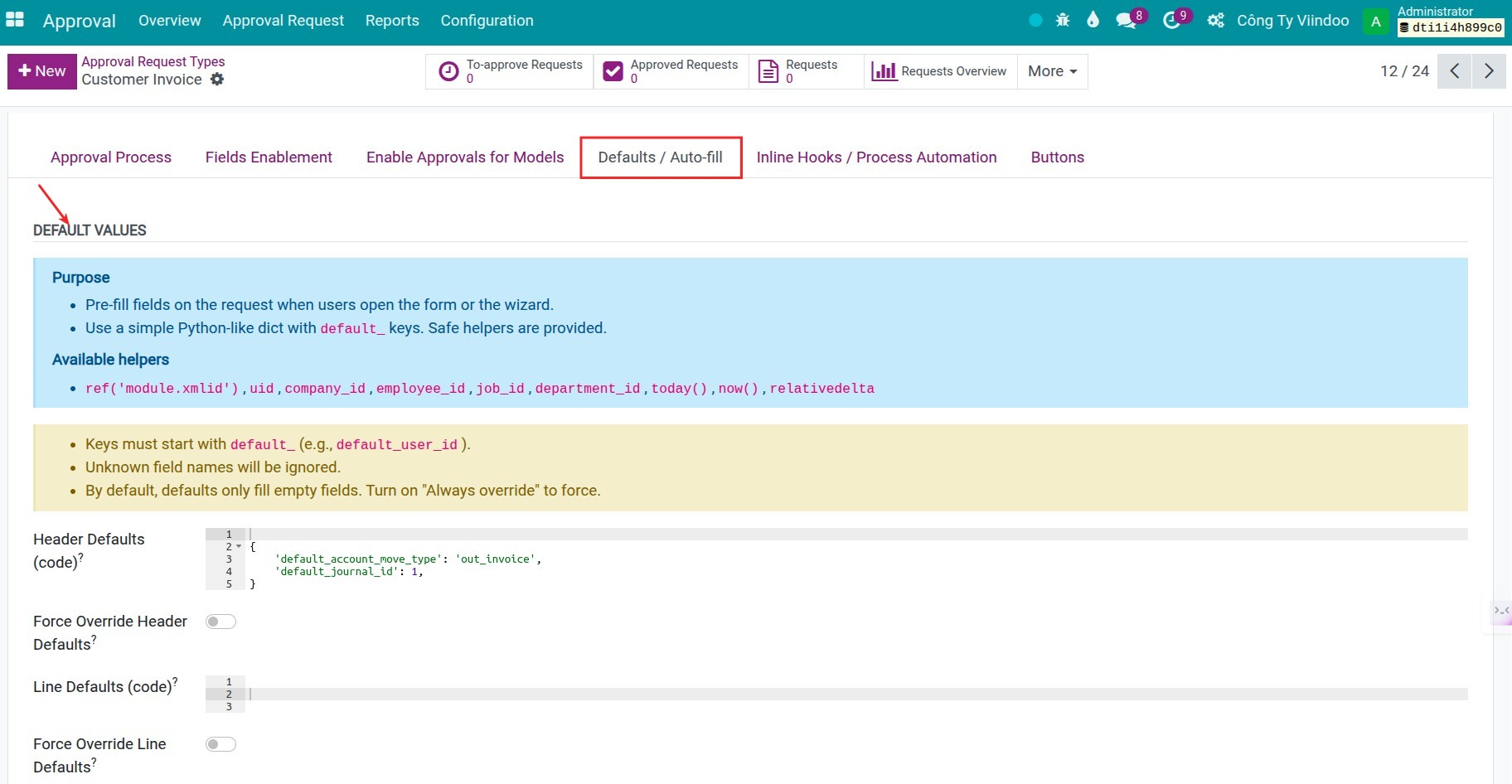Open the More dropdown
This screenshot has width=1512, height=784.
pos(1051,71)
